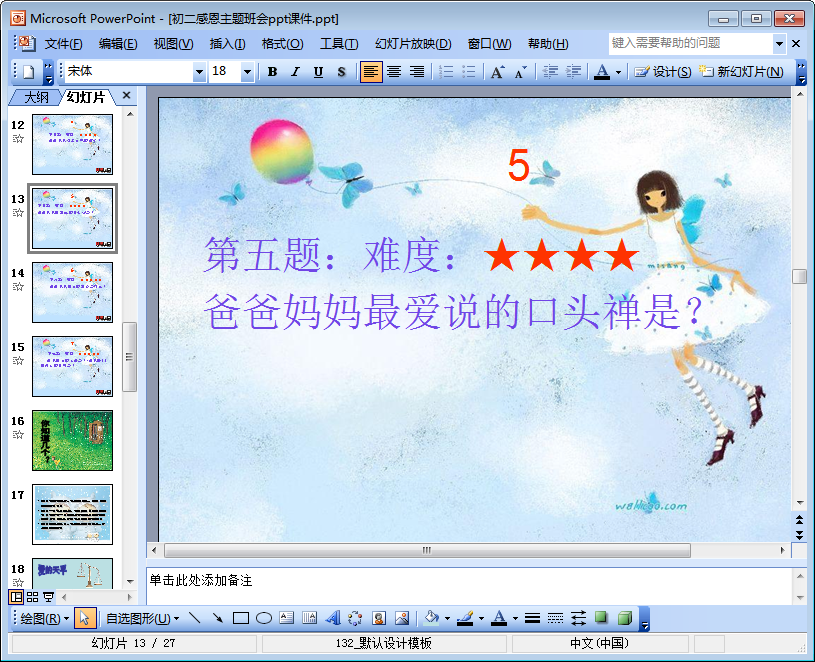
Task: Select the Select Objects arrow tool
Action: [84, 618]
